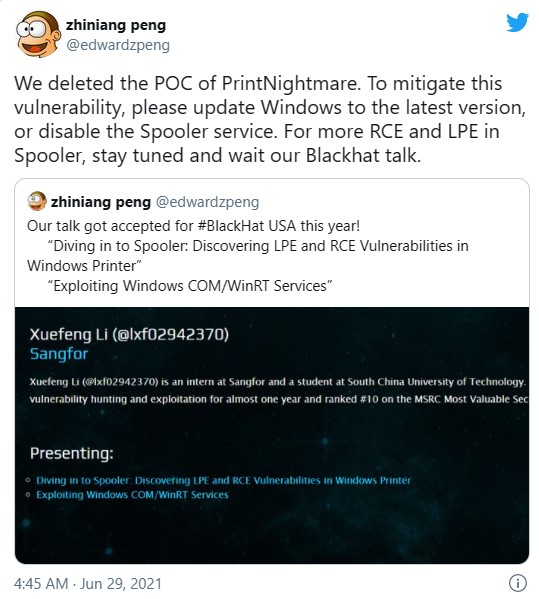Open the tweet info icon
Image resolution: width=539 pixels, height=599 pixels.
coord(518,583)
